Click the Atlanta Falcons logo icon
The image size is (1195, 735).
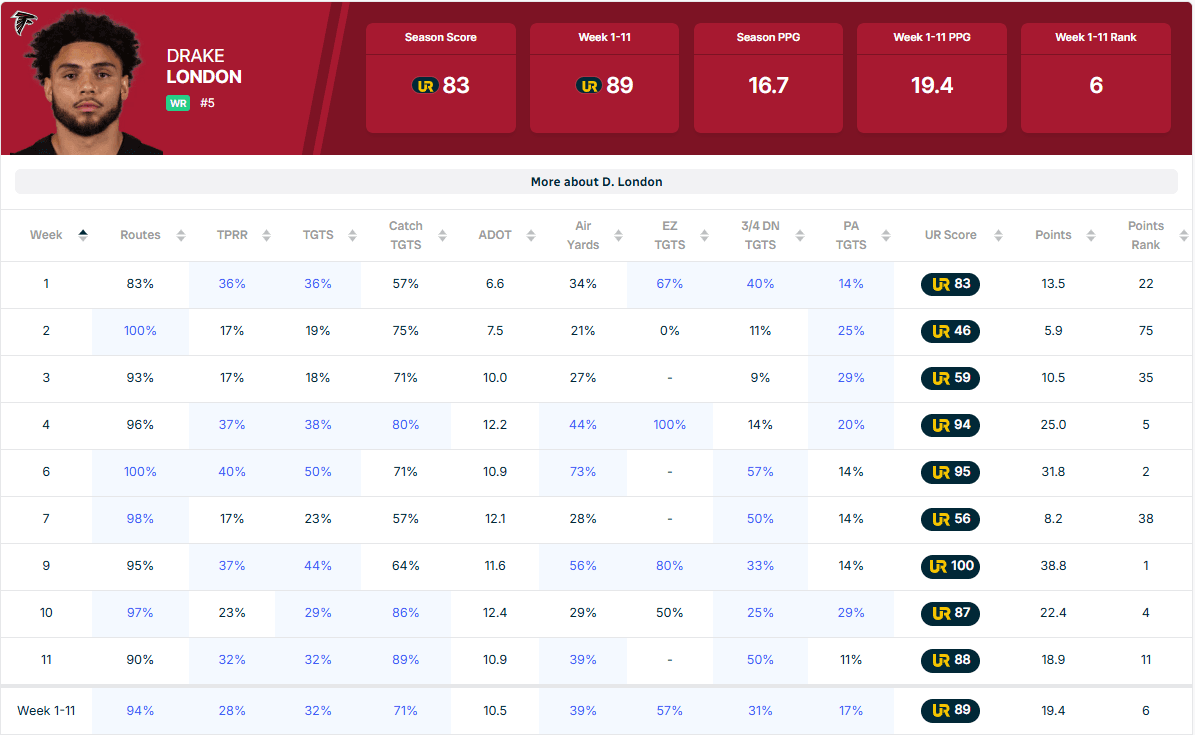pyautogui.click(x=23, y=23)
